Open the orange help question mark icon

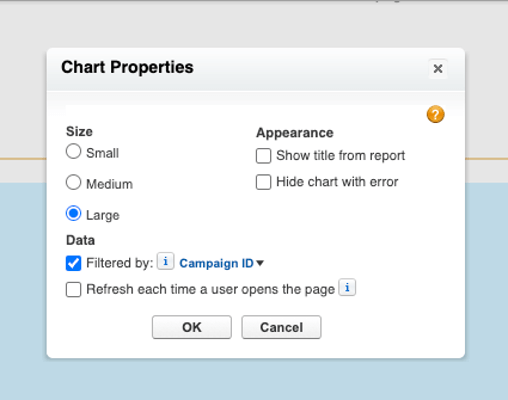[x=435, y=114]
